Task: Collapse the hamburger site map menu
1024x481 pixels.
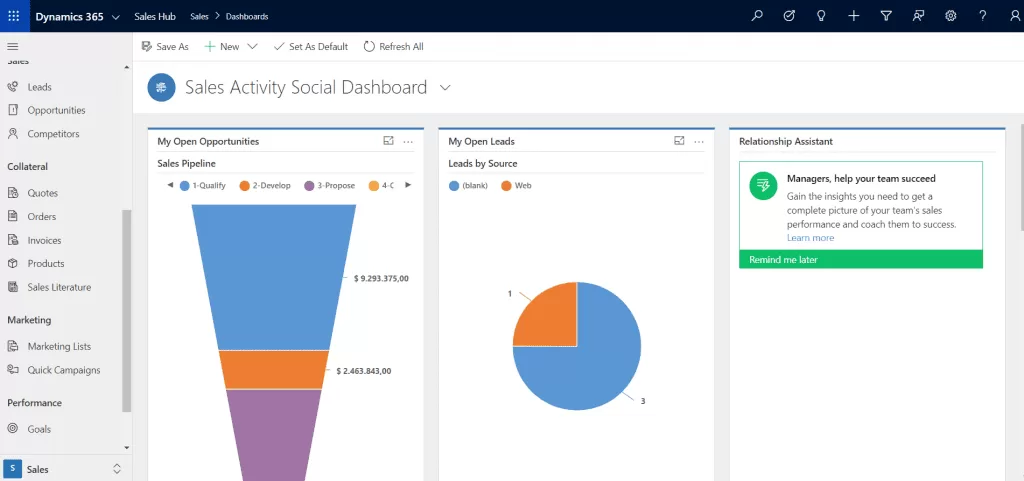Action: 13,47
